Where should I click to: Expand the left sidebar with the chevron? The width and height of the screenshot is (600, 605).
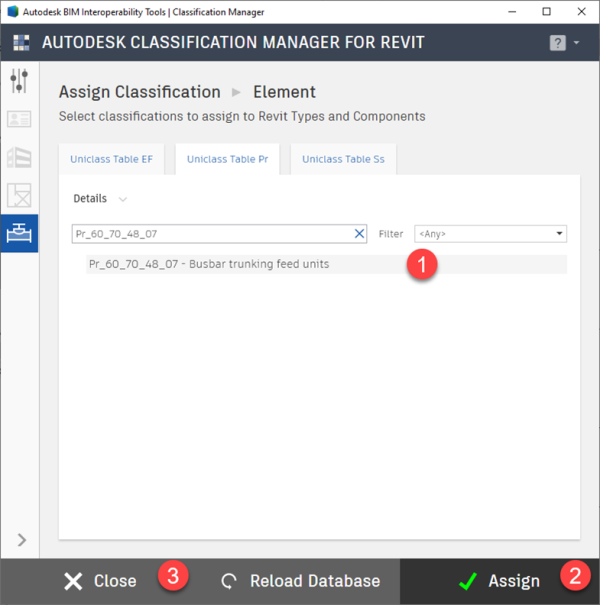pyautogui.click(x=21, y=541)
